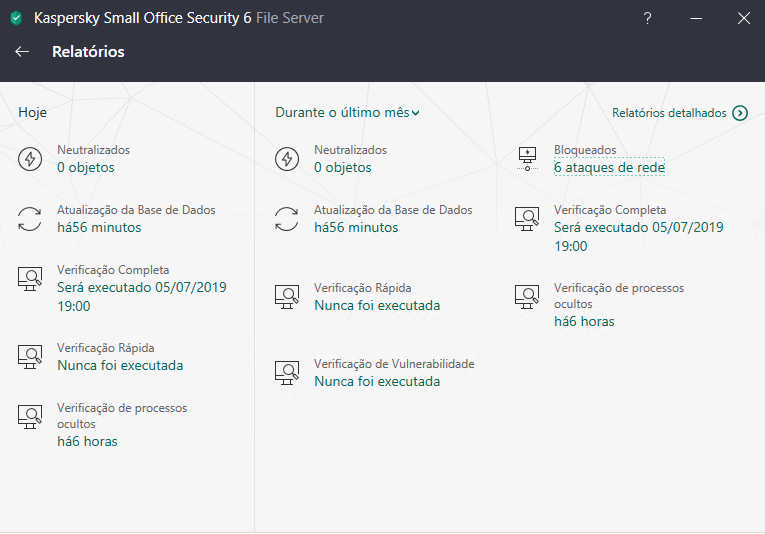This screenshot has height=534, width=765.
Task: Click the Verificação Completa icon under Hoje
Action: point(30,279)
